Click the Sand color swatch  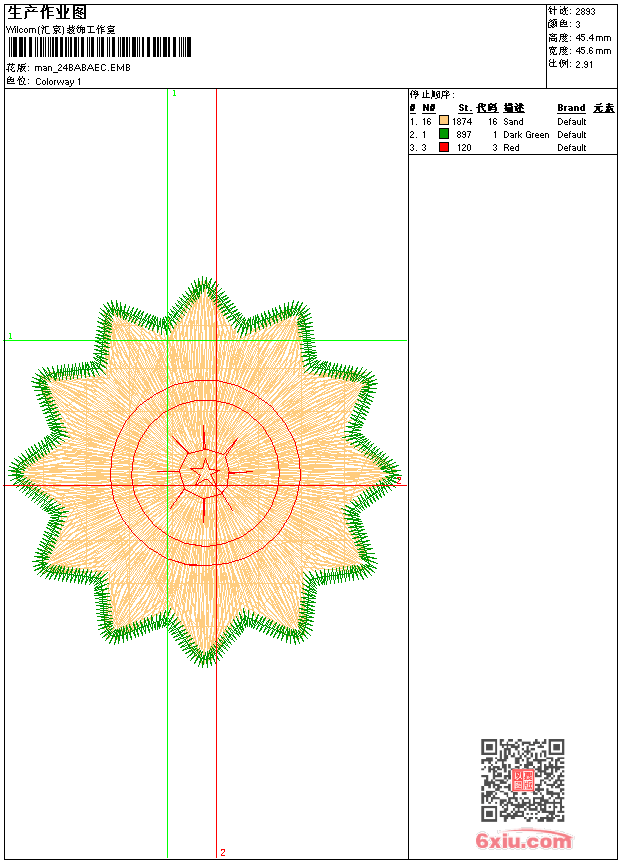[x=444, y=121]
